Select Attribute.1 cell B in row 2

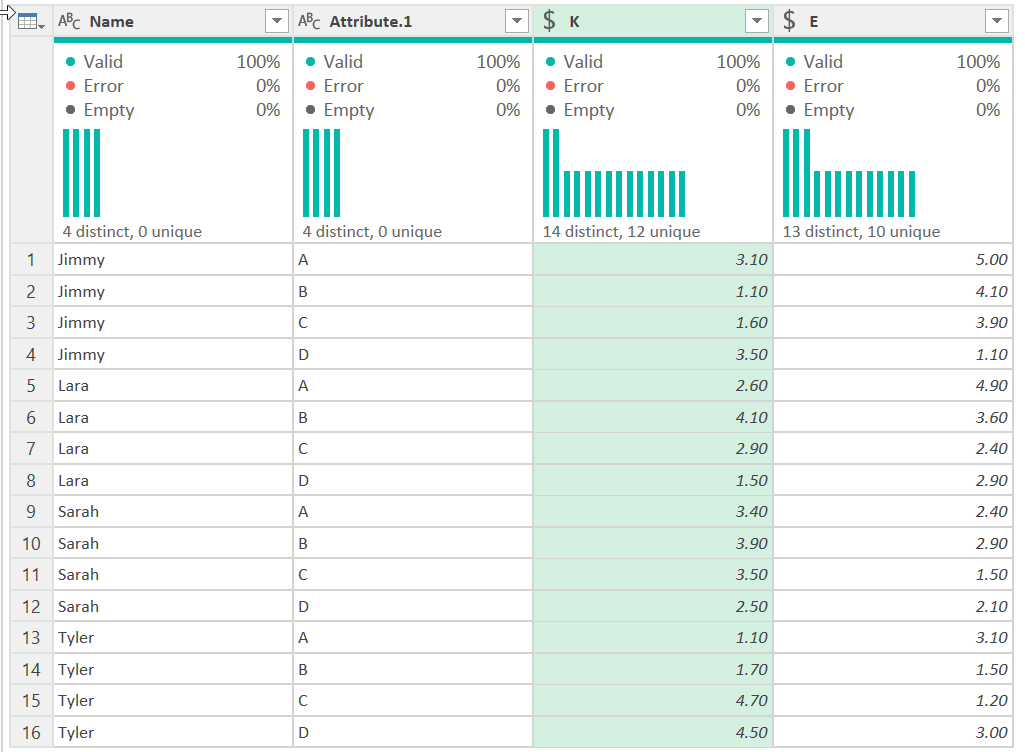pyautogui.click(x=412, y=291)
